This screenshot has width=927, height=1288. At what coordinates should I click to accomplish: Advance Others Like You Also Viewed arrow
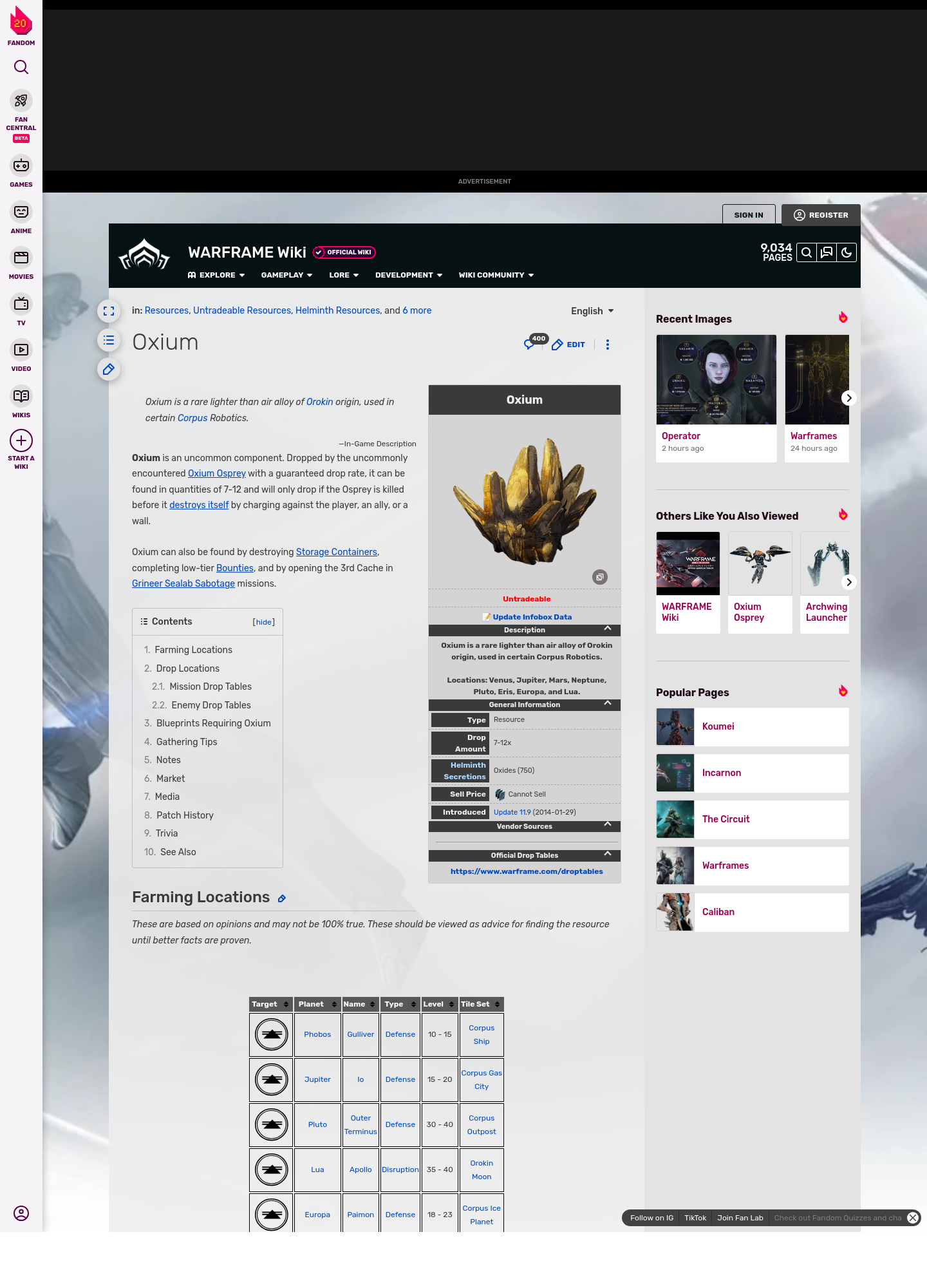tap(848, 582)
